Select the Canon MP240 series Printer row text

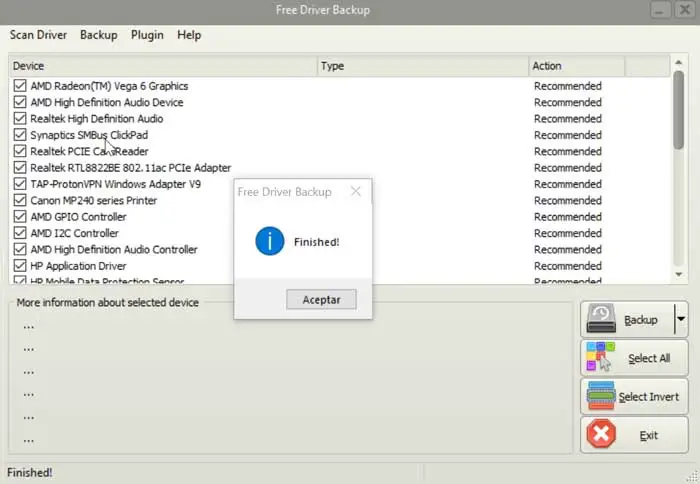[94, 200]
